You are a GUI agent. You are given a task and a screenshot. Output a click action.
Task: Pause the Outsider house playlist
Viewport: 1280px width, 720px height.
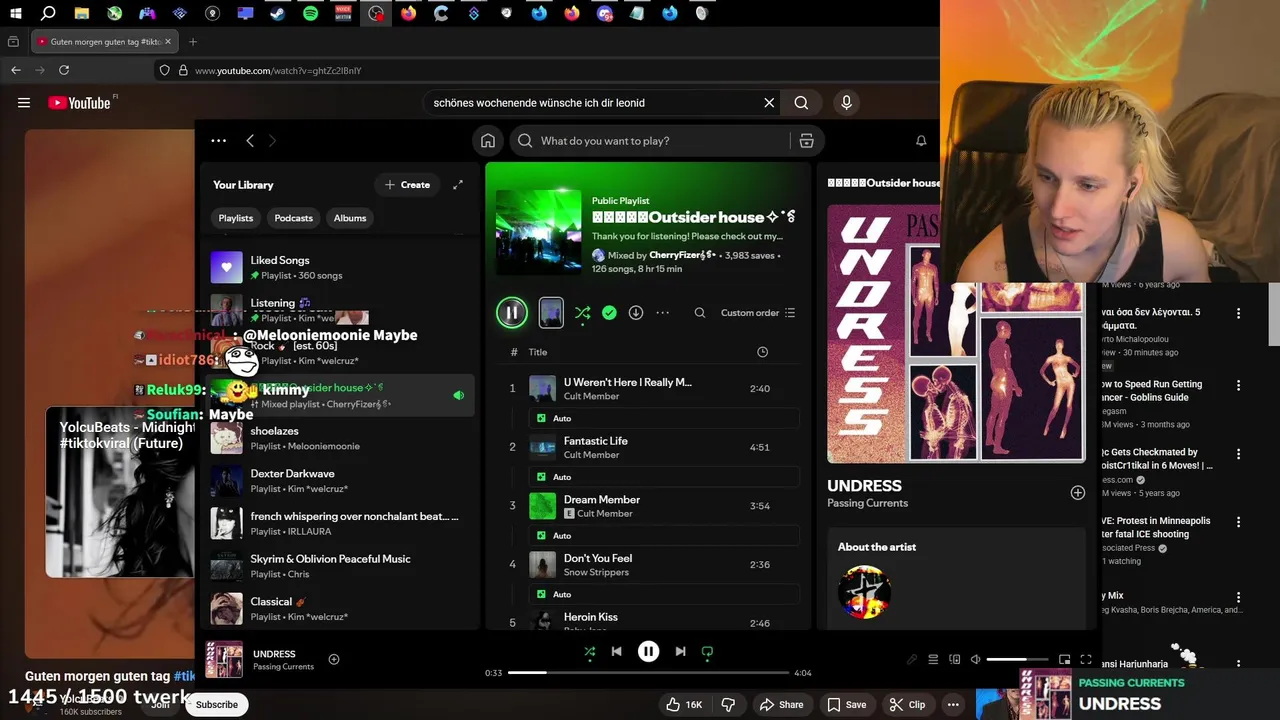coord(511,313)
